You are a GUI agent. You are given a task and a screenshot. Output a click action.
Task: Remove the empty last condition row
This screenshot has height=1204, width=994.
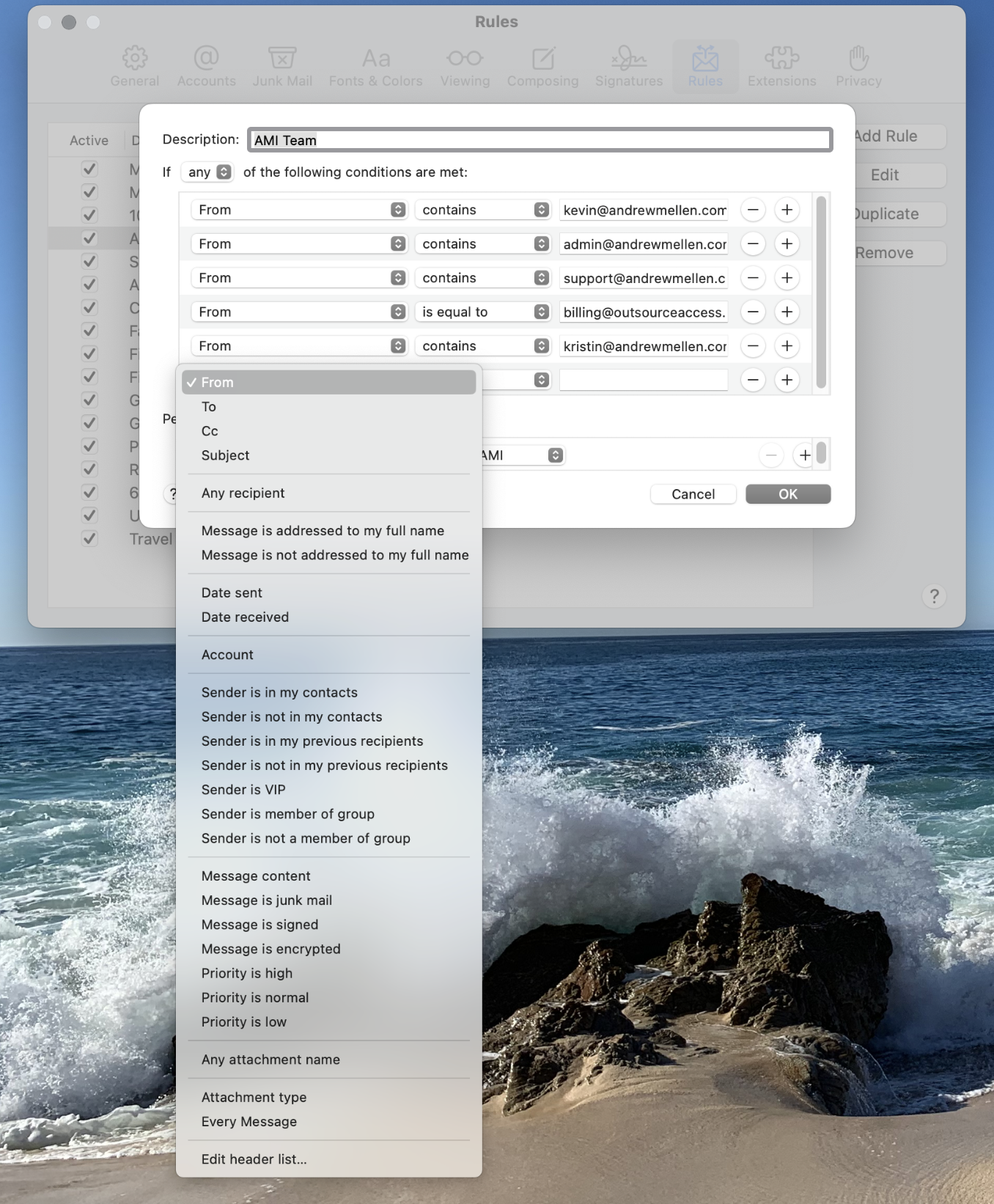753,380
